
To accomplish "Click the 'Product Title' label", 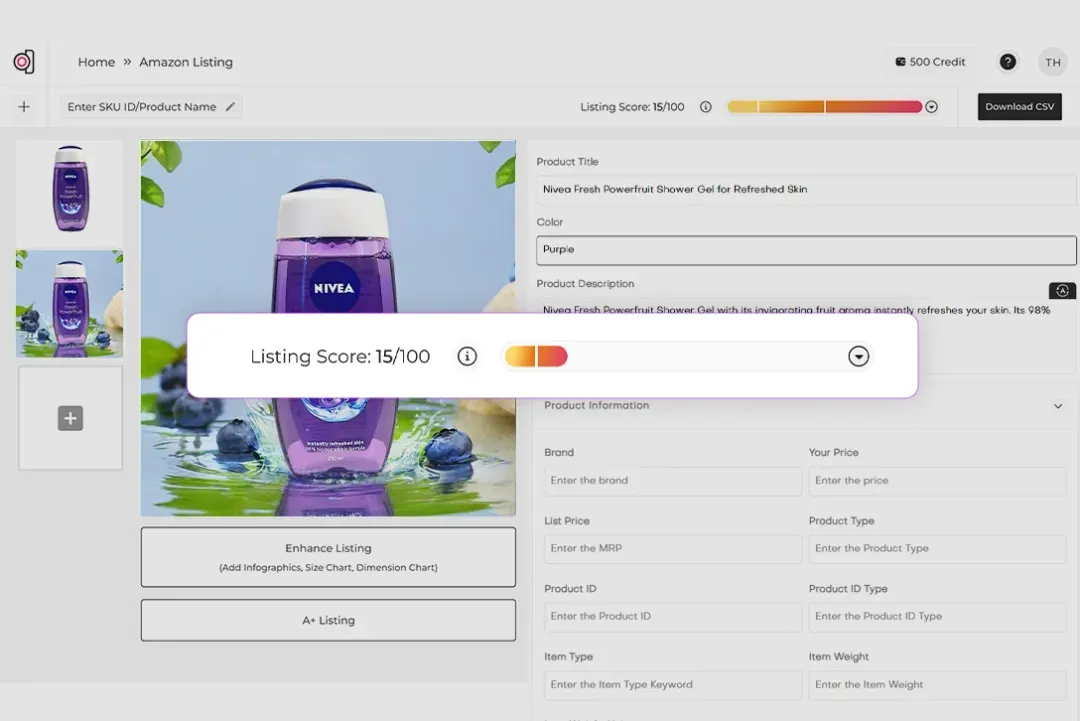I will (x=568, y=162).
